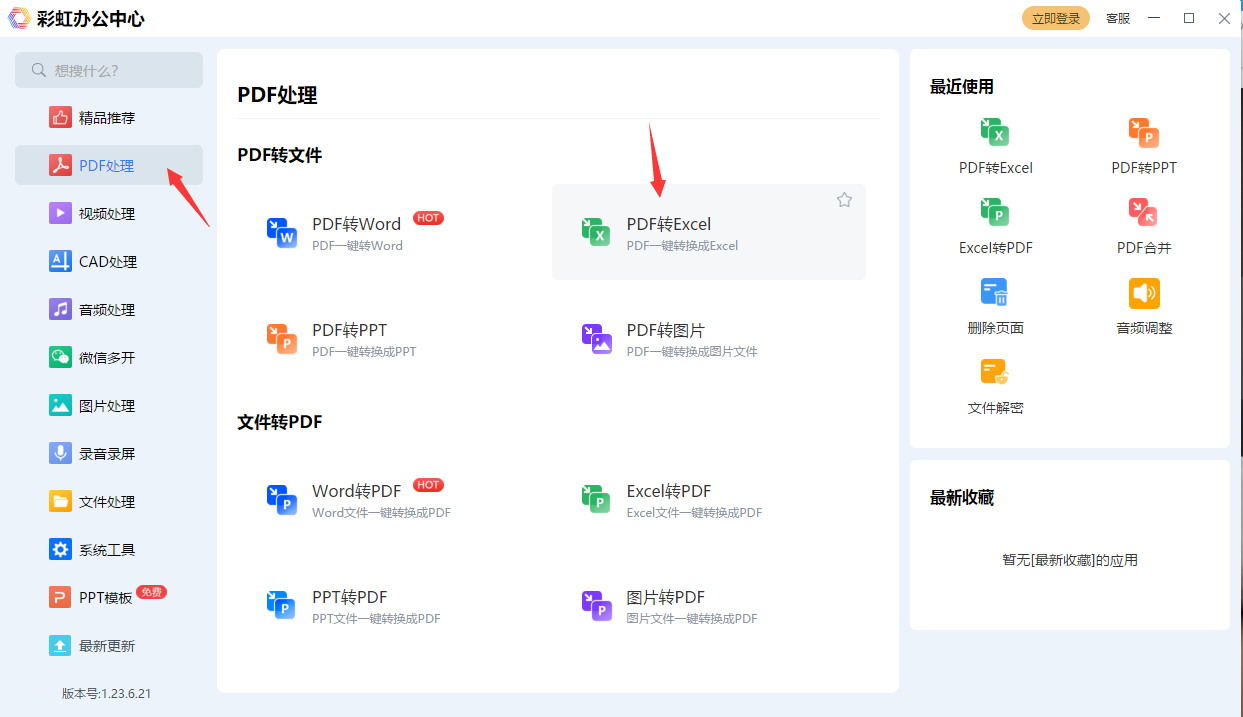Click the PDF转Word blue W icon
Viewport: 1243px width, 717px height.
282,232
